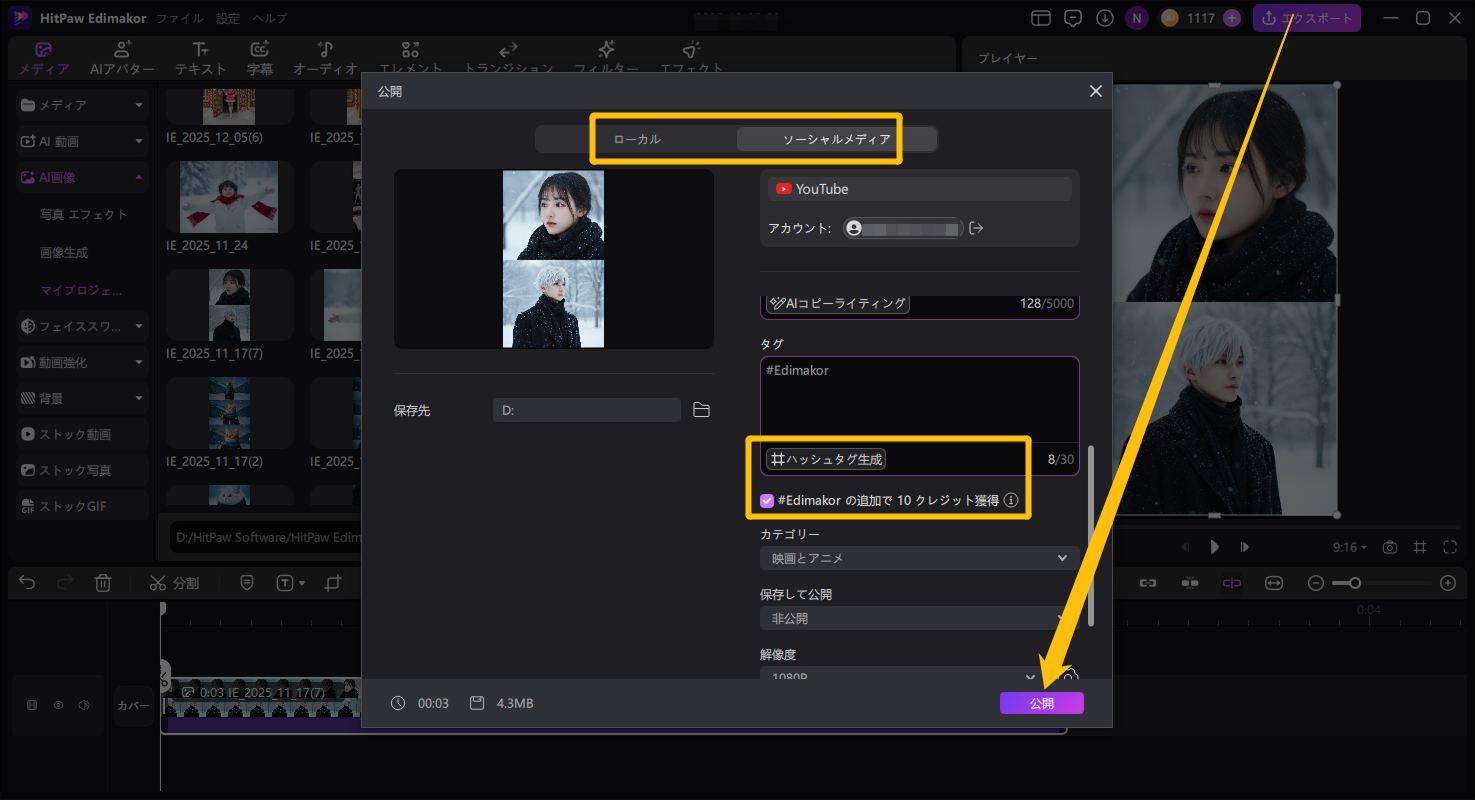Open the カテゴリー dropdown showing 映画とアニメ
This screenshot has height=800, width=1475.
coord(918,558)
